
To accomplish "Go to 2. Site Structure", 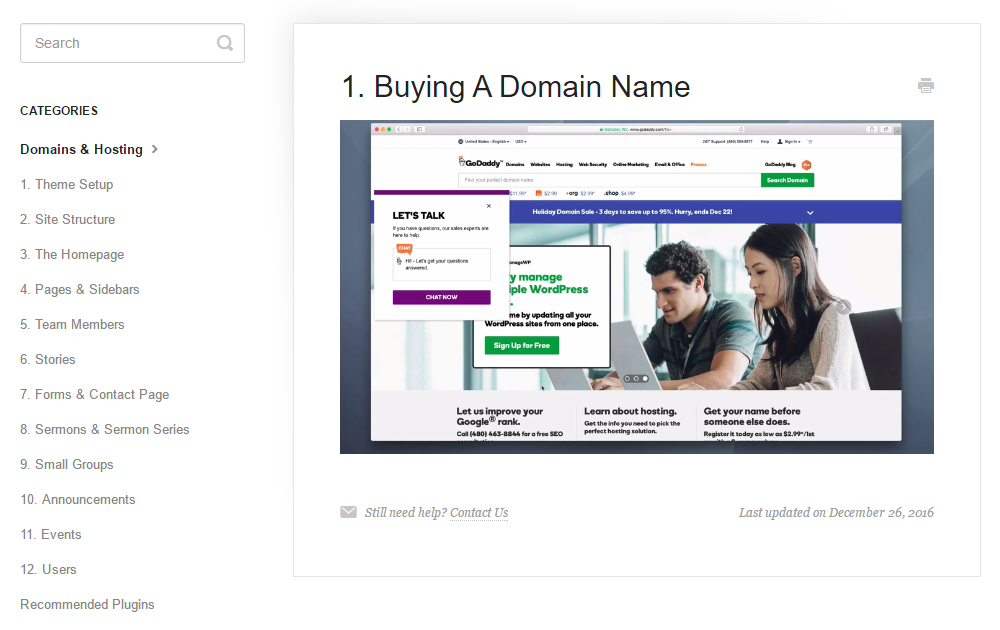I will coord(68,219).
